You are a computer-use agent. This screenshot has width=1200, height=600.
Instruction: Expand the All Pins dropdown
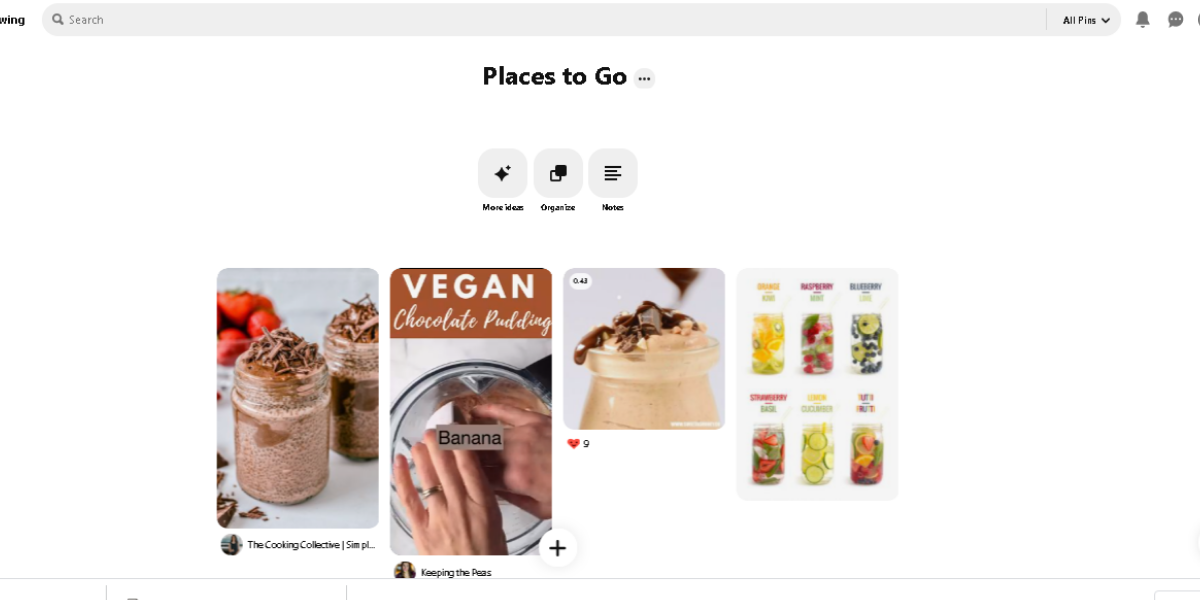(1086, 20)
